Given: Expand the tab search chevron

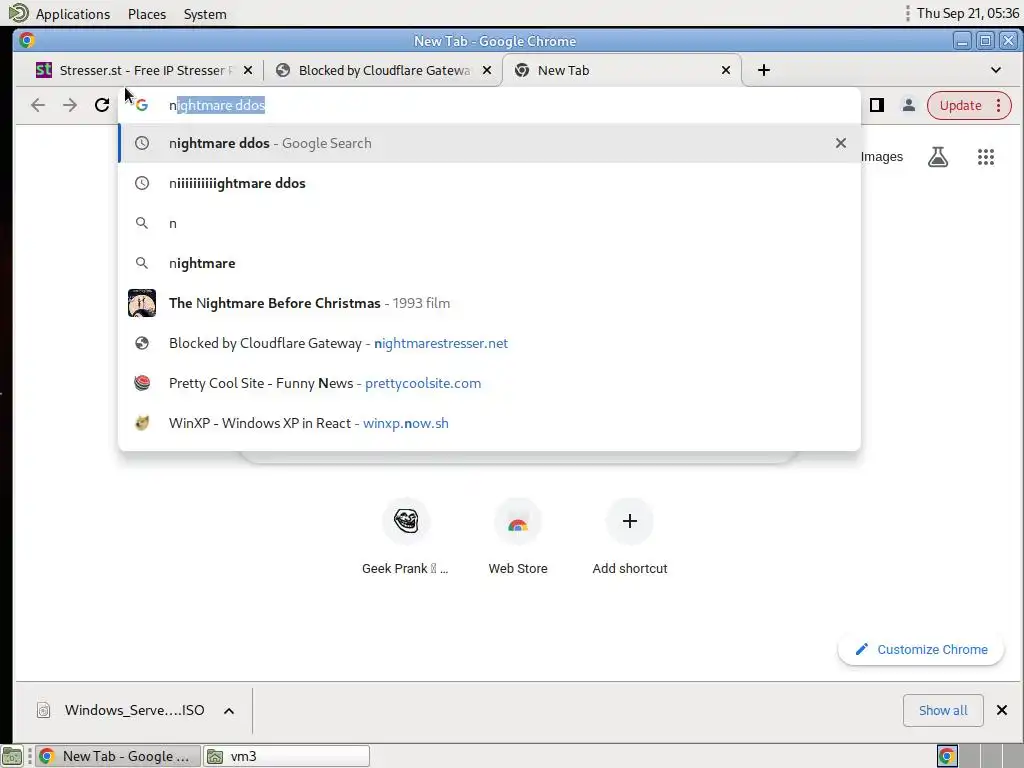Looking at the screenshot, I should (x=996, y=70).
